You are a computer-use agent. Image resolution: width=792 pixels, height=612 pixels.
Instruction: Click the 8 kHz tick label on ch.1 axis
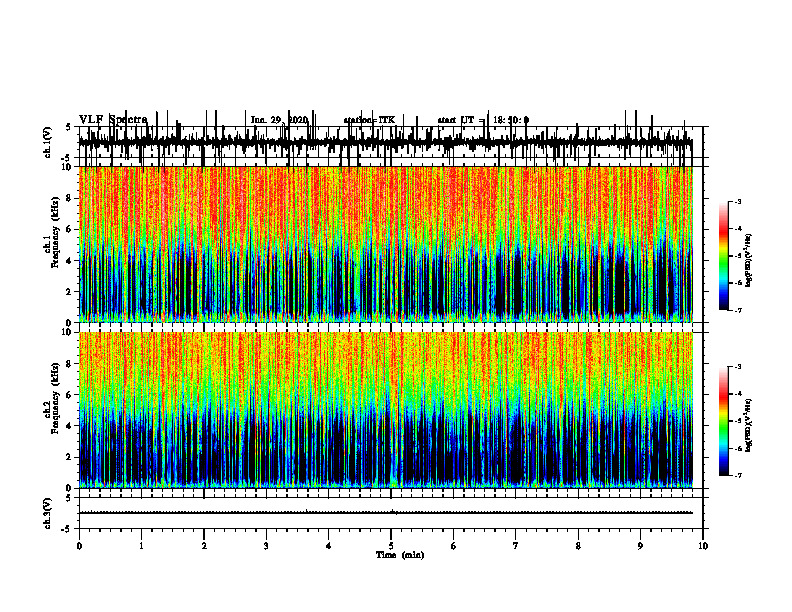[x=70, y=198]
